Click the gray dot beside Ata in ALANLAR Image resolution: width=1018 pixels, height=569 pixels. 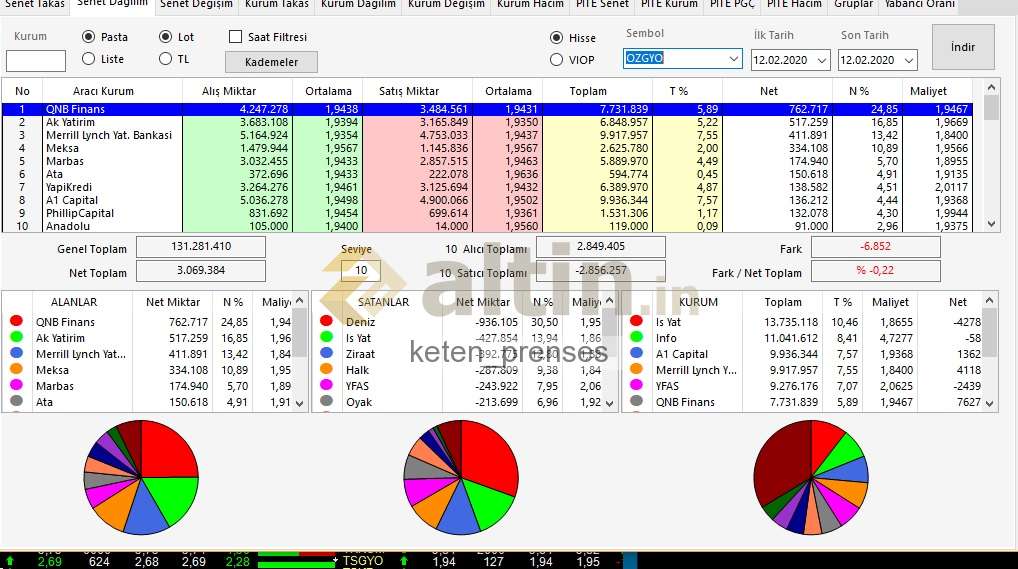(x=17, y=401)
